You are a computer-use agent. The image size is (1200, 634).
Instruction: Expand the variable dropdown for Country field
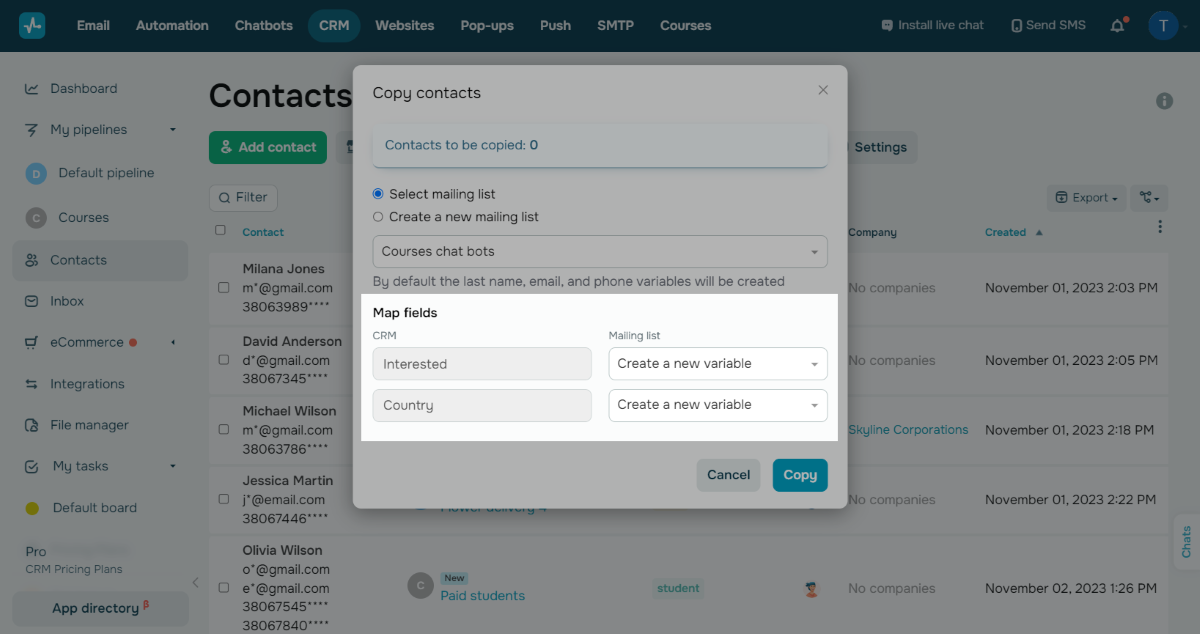pos(718,405)
